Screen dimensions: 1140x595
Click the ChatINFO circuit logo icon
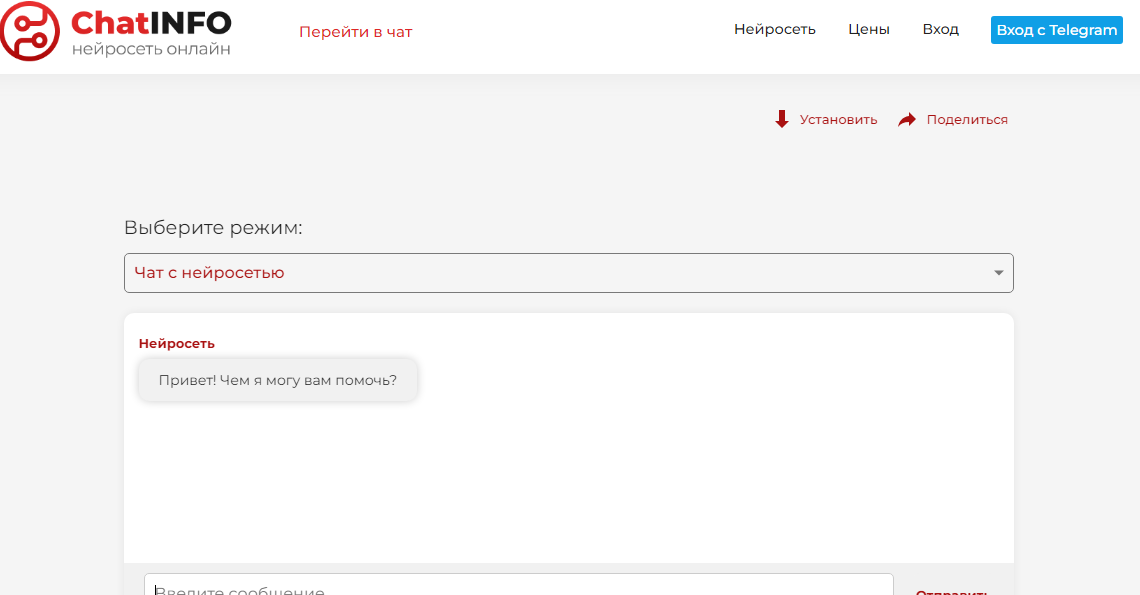coord(30,31)
